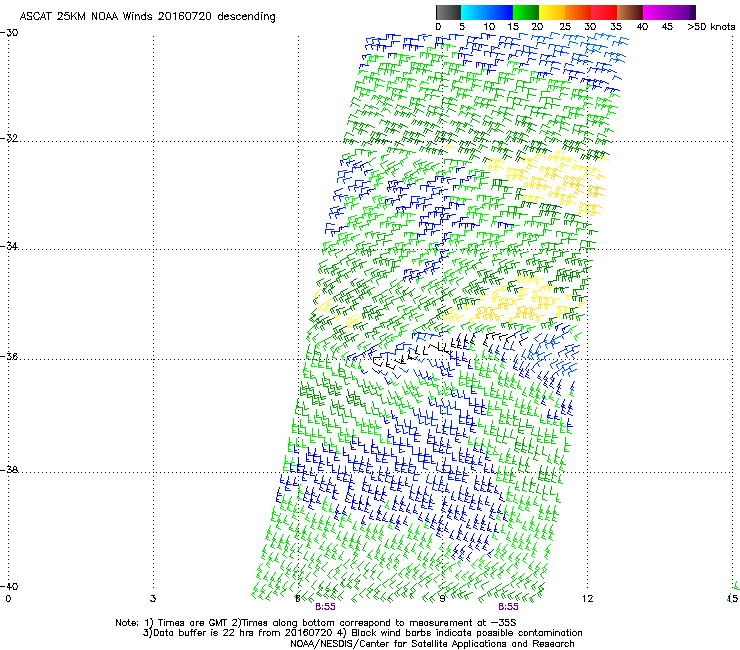This screenshot has height=650, width=740.
Task: Select the green 15-20 knots legend segment
Action: click(526, 12)
